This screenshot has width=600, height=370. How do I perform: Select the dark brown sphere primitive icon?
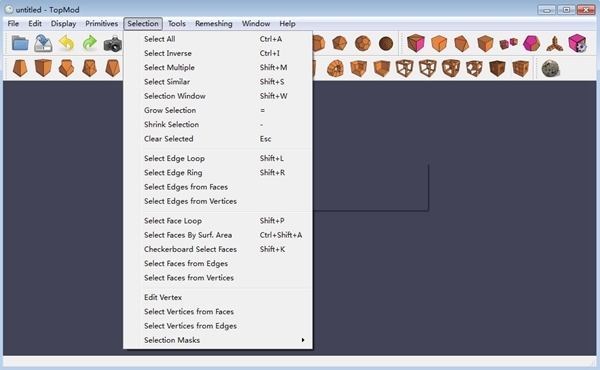tap(386, 44)
